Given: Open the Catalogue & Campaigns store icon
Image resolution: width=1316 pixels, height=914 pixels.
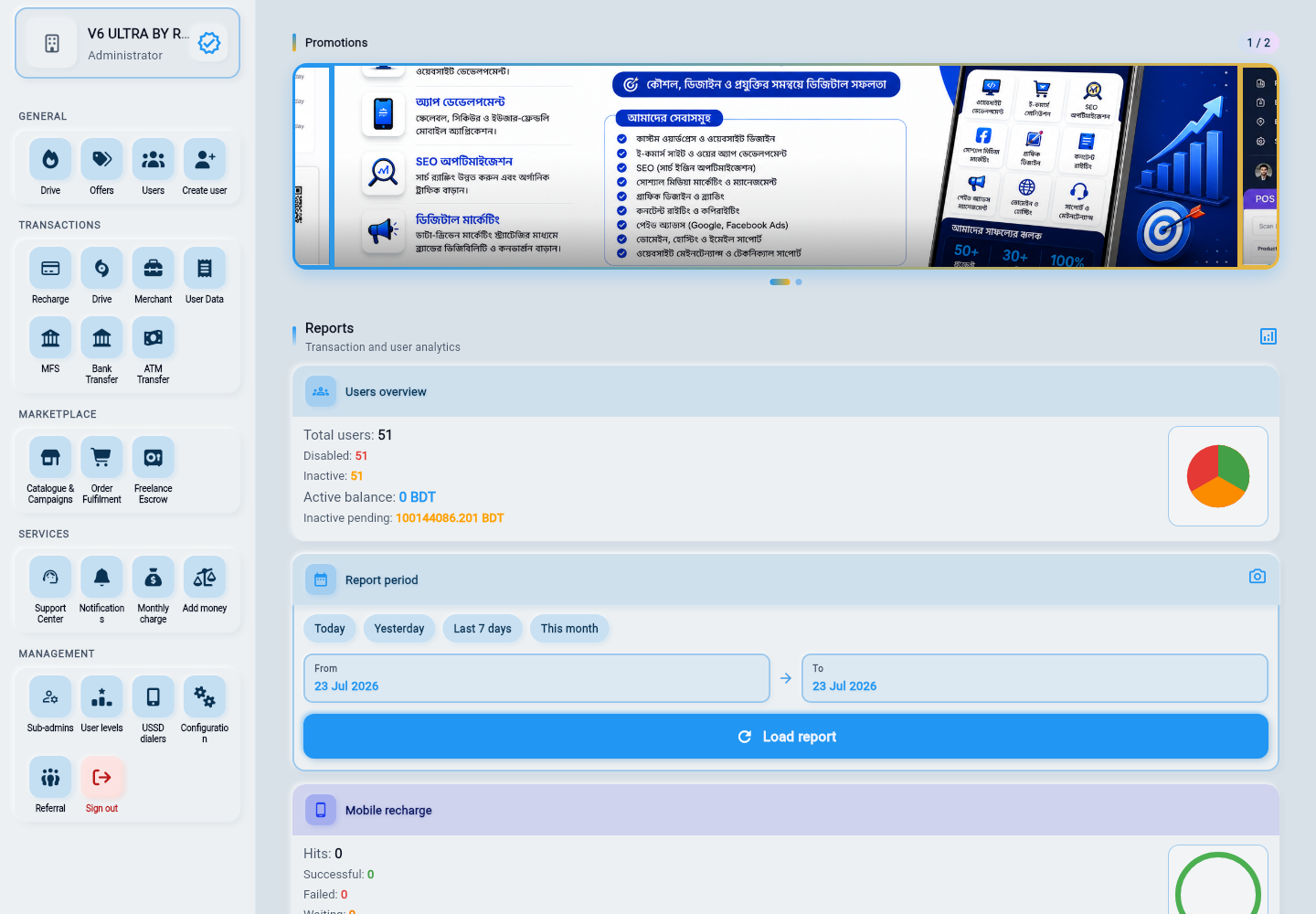Looking at the screenshot, I should pyautogui.click(x=50, y=458).
